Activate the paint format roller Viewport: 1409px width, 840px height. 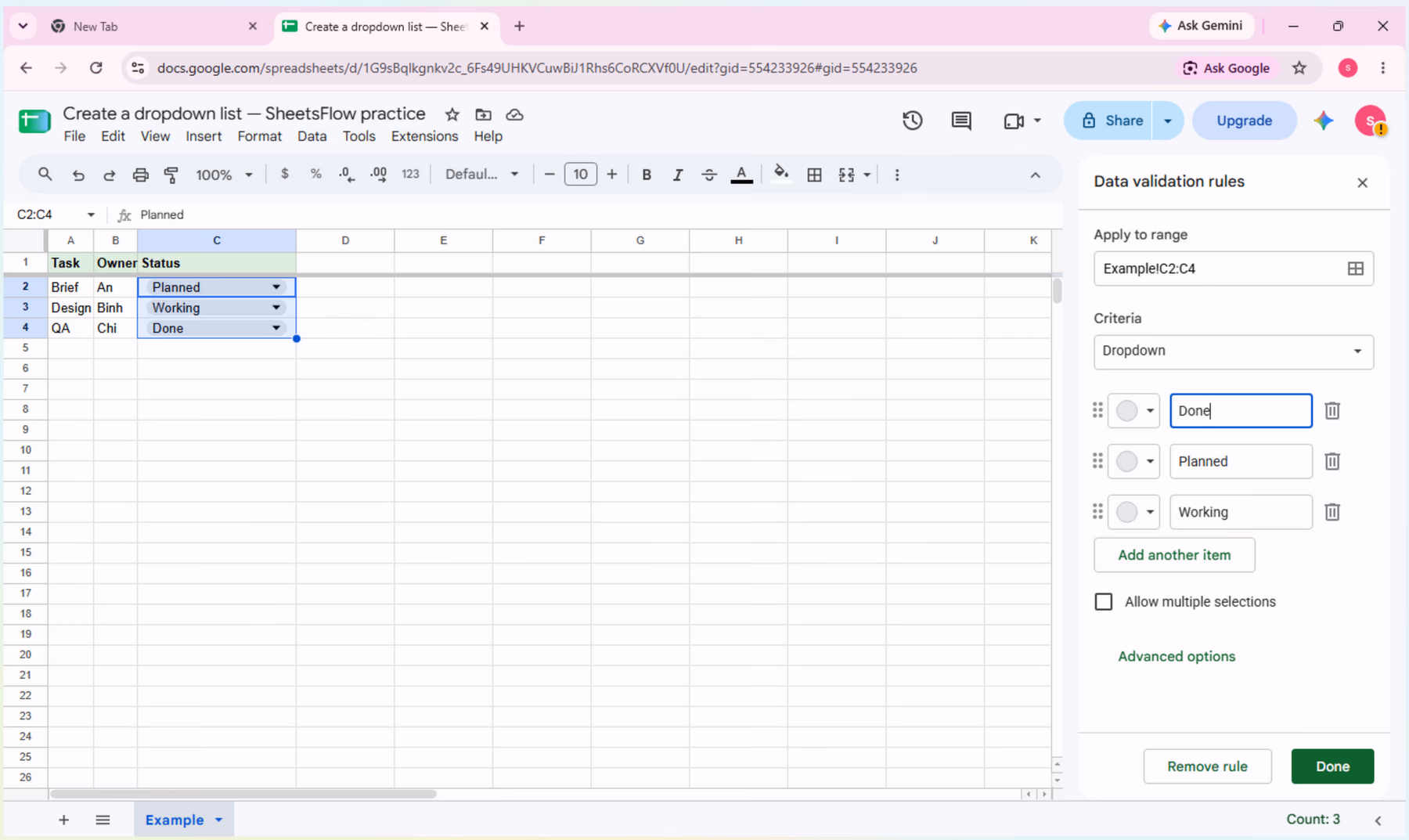[171, 175]
